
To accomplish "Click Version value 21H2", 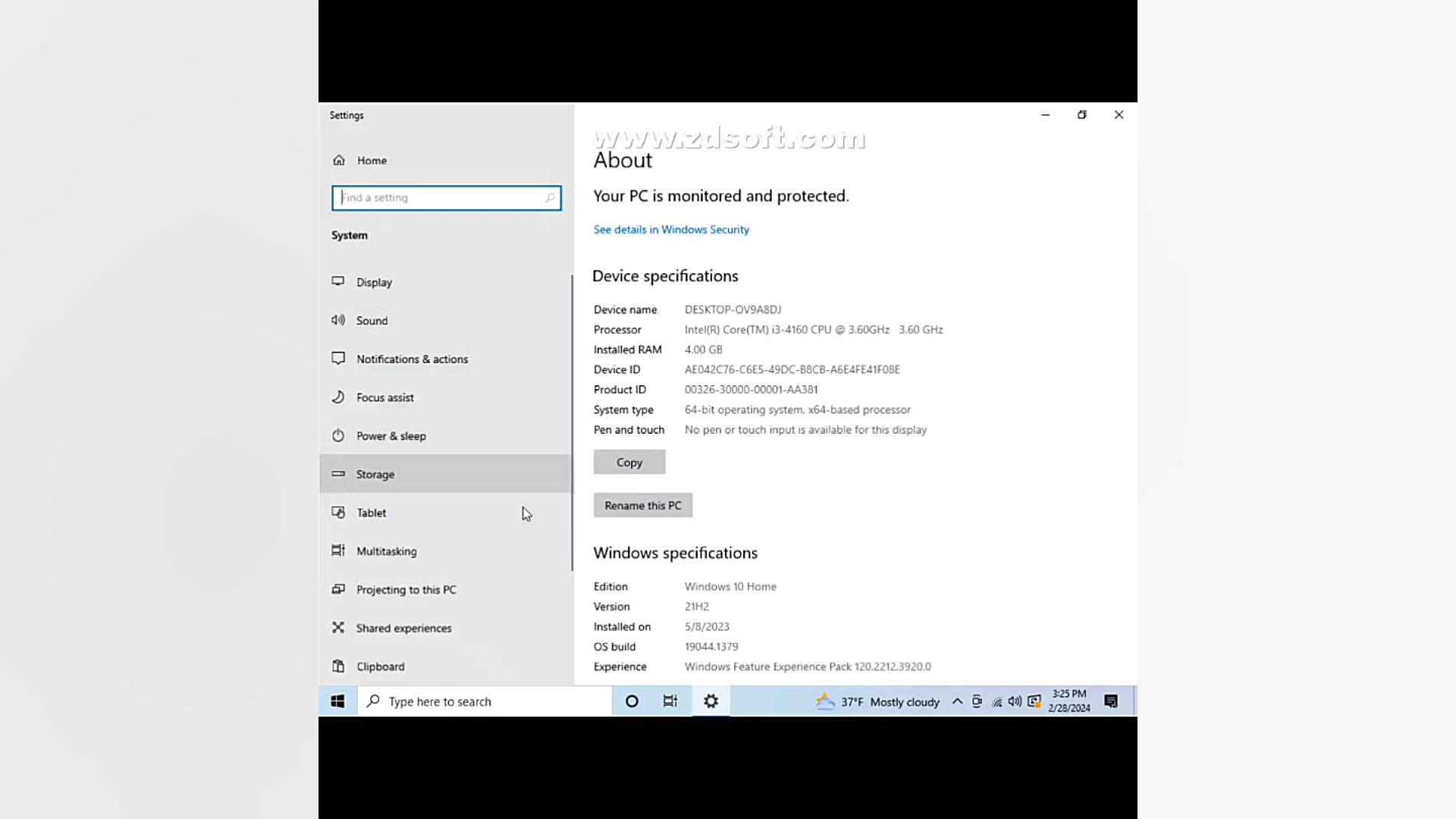I will (x=697, y=607).
